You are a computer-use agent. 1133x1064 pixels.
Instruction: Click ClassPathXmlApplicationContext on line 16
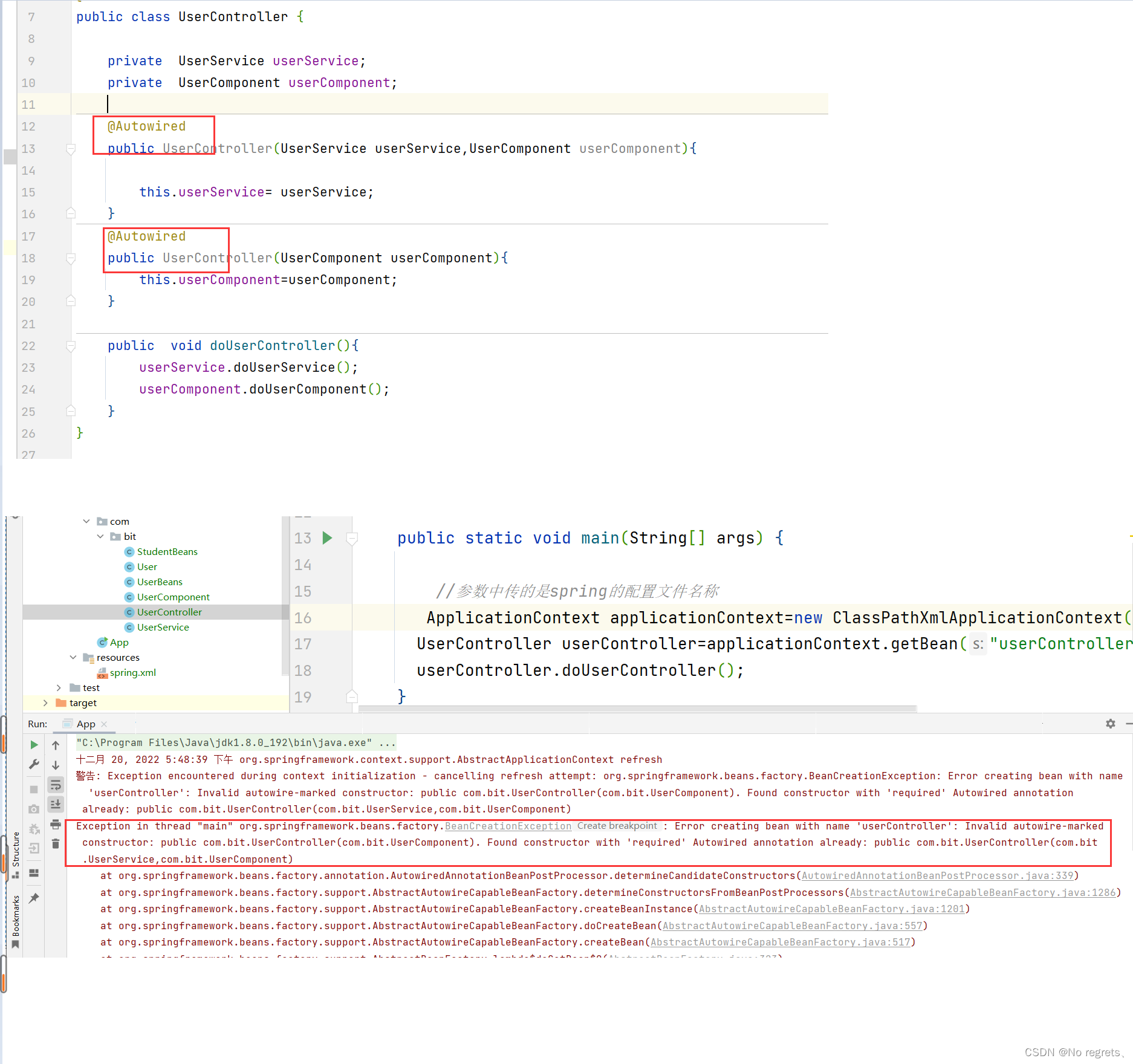(978, 618)
